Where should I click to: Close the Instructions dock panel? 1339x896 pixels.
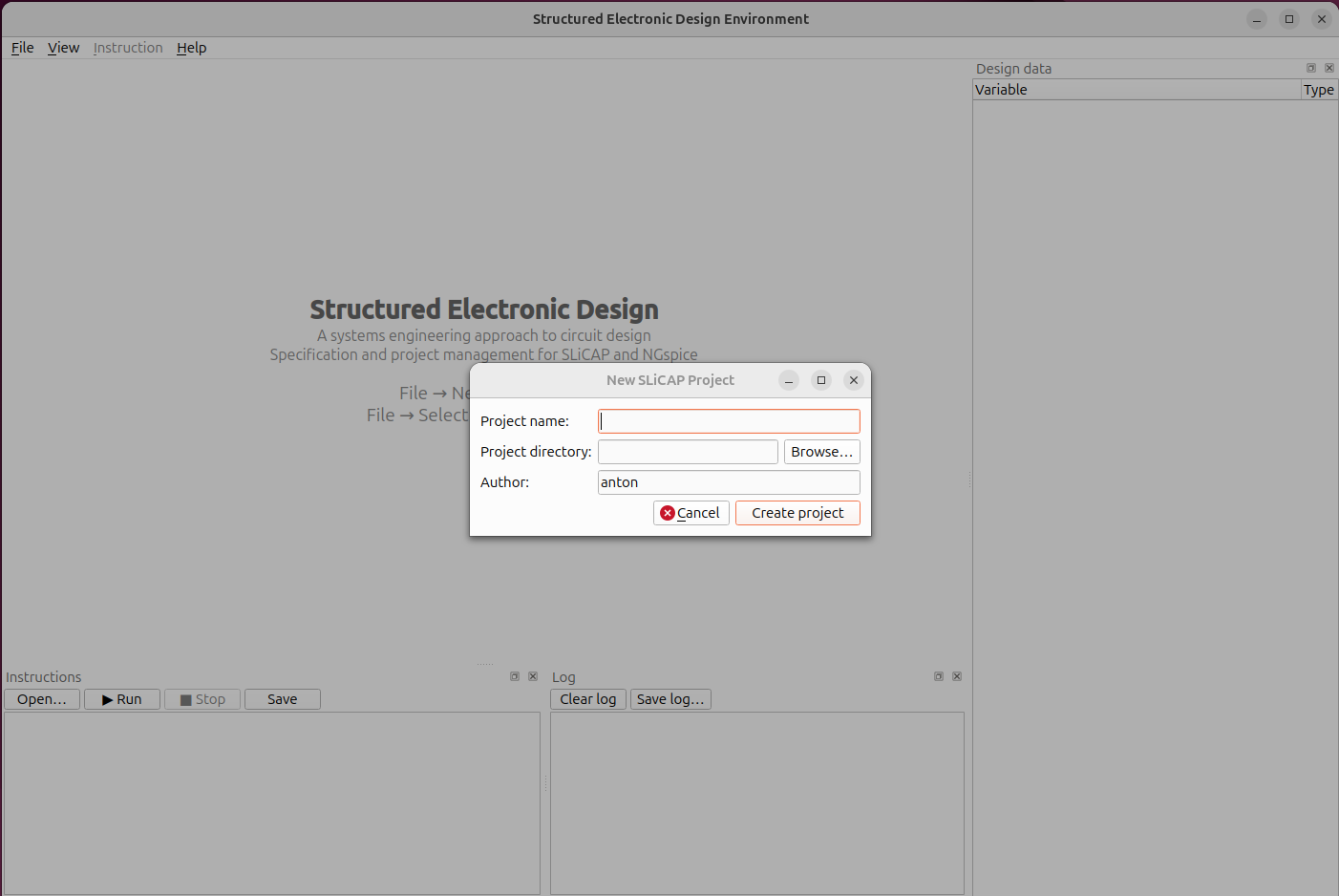pyautogui.click(x=533, y=676)
